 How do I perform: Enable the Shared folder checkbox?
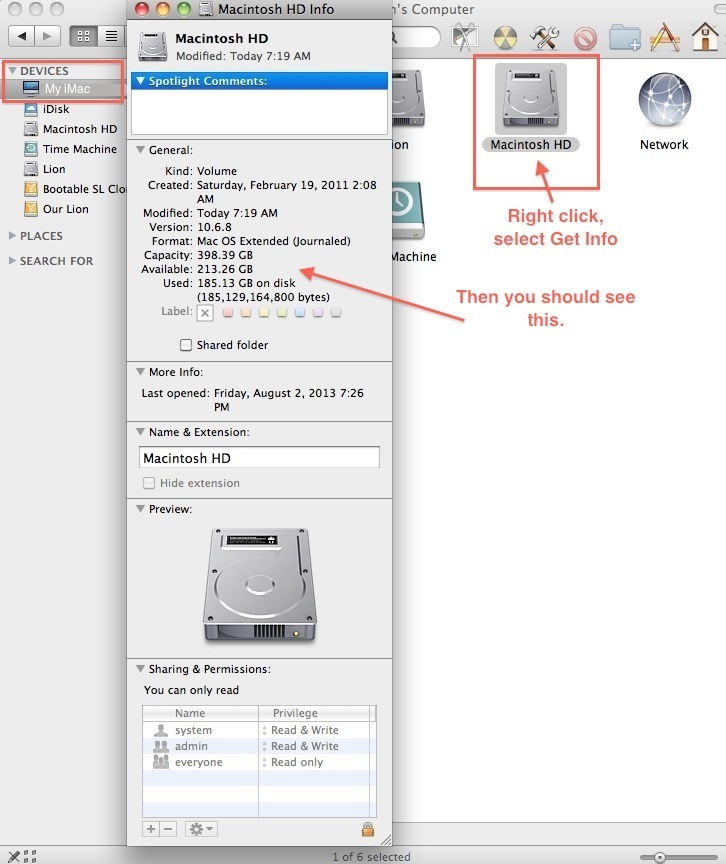(186, 345)
